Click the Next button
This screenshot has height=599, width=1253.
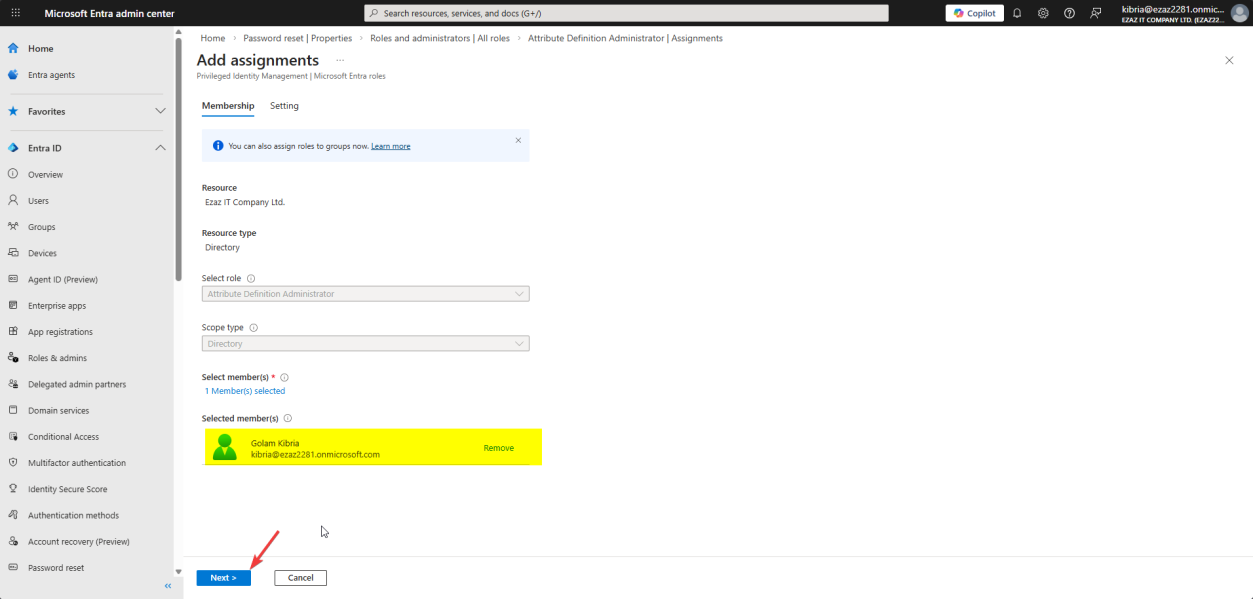coord(223,578)
